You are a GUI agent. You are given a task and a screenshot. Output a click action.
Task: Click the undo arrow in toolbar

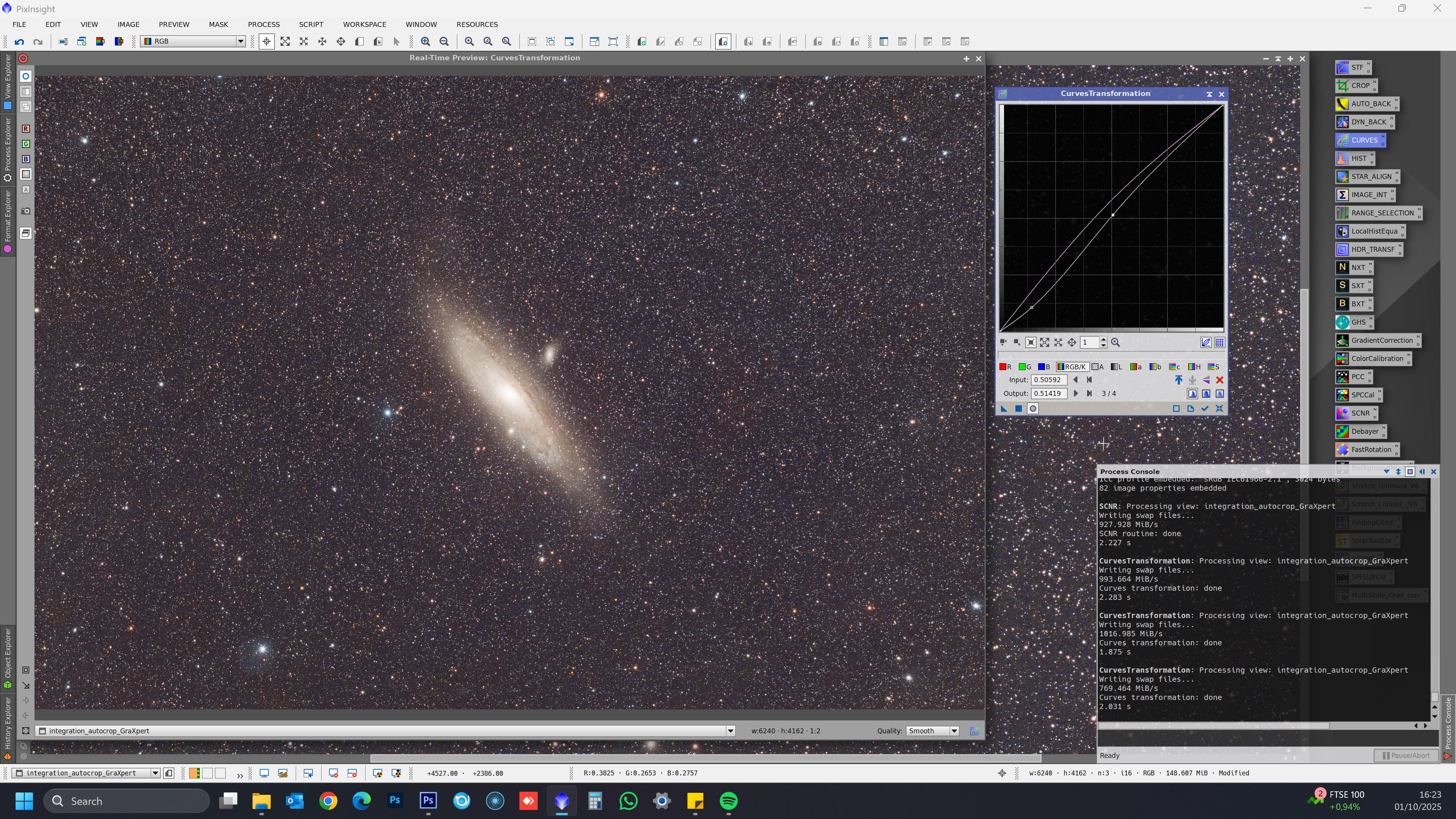pyautogui.click(x=20, y=42)
